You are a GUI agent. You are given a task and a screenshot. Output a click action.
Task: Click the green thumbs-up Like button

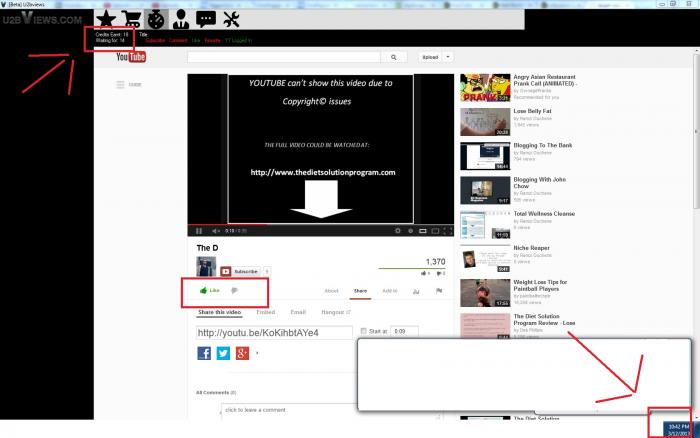pyautogui.click(x=209, y=290)
